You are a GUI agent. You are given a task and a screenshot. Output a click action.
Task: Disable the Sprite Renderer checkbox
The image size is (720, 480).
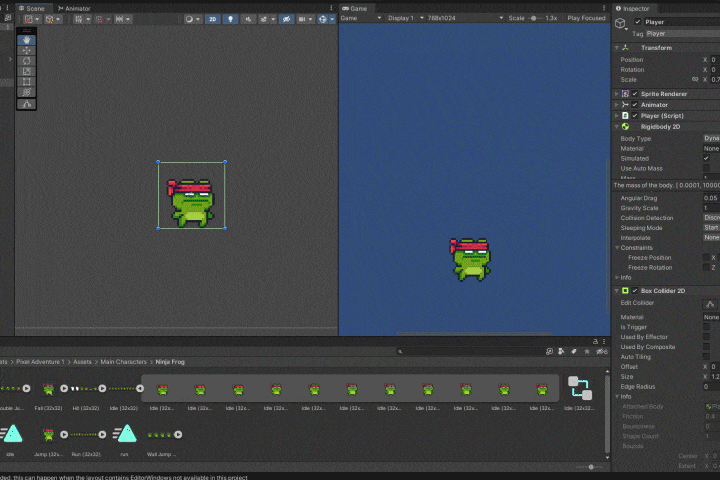point(635,94)
